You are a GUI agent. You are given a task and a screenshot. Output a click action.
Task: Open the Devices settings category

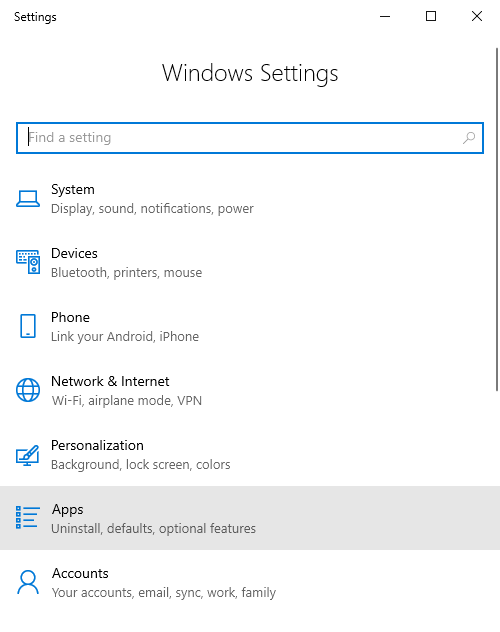(x=250, y=262)
